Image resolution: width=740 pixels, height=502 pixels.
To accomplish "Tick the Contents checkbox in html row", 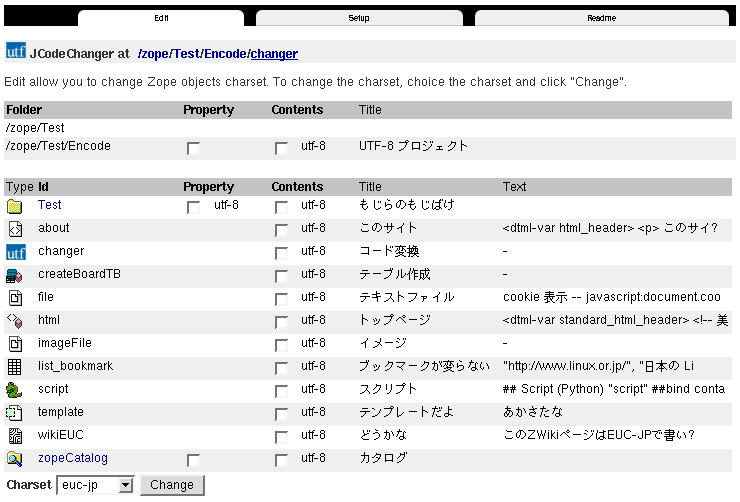I will 281,322.
